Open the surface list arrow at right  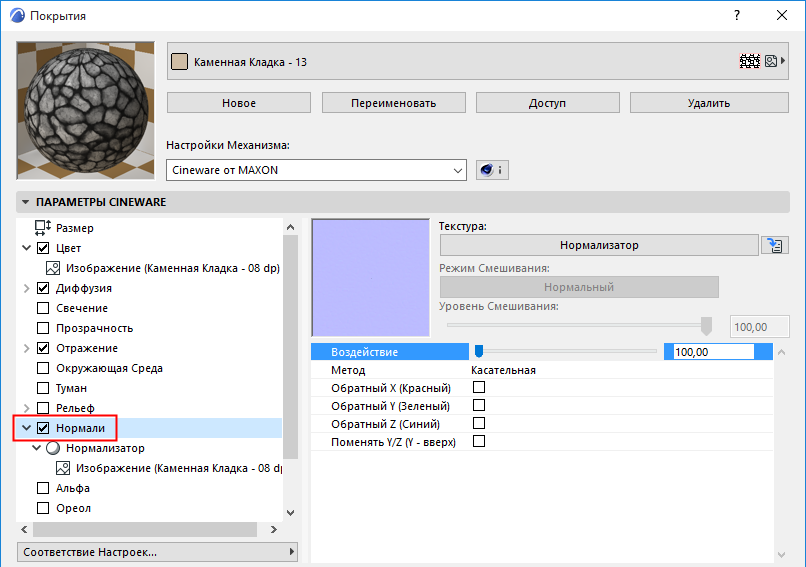coord(783,61)
